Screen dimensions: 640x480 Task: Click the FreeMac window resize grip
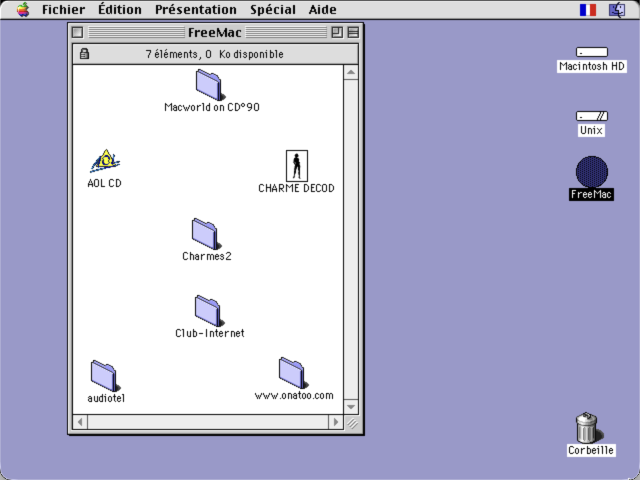[x=352, y=423]
